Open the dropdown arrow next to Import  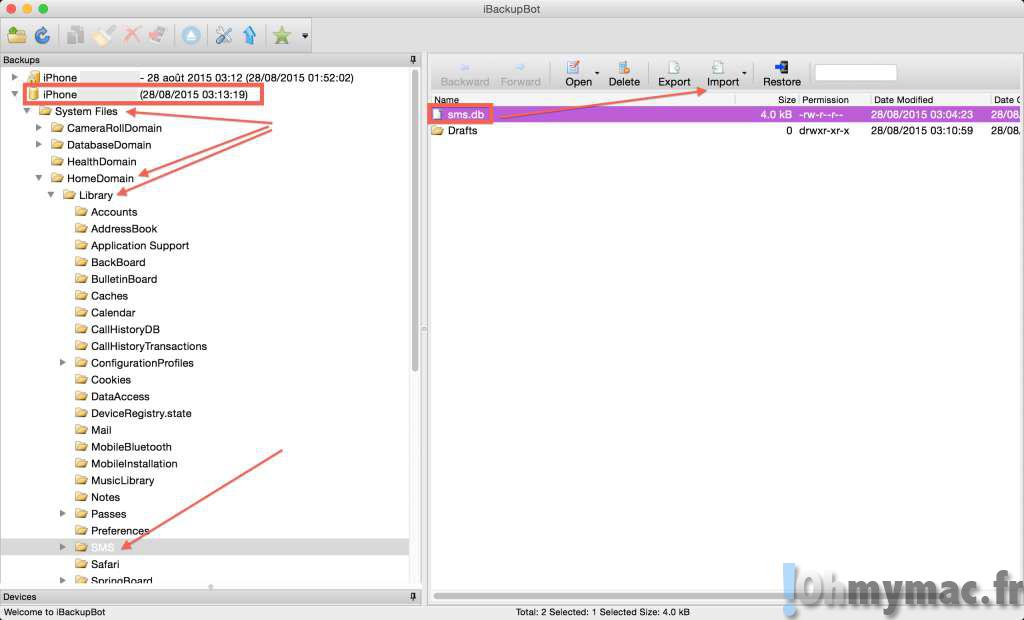point(744,73)
